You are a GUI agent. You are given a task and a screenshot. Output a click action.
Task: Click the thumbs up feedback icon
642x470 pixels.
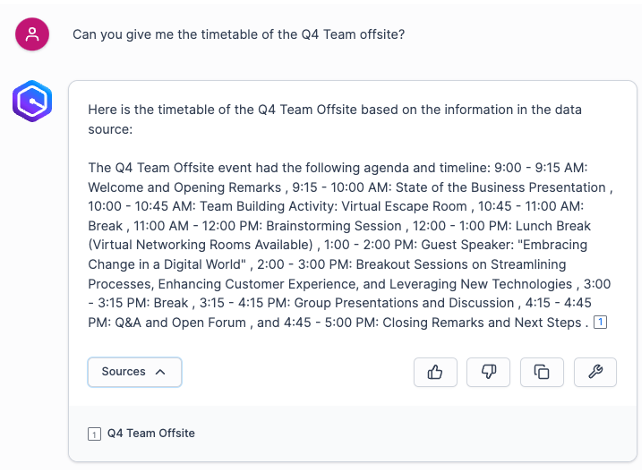click(435, 372)
